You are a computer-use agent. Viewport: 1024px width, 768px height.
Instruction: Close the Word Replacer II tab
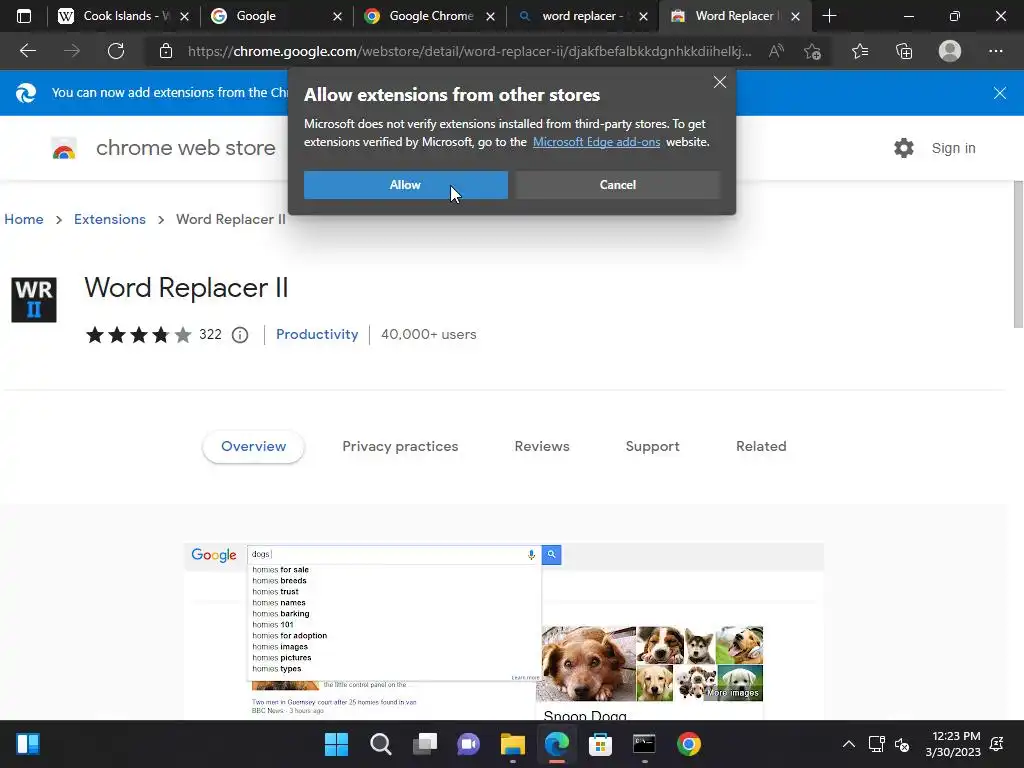click(795, 16)
